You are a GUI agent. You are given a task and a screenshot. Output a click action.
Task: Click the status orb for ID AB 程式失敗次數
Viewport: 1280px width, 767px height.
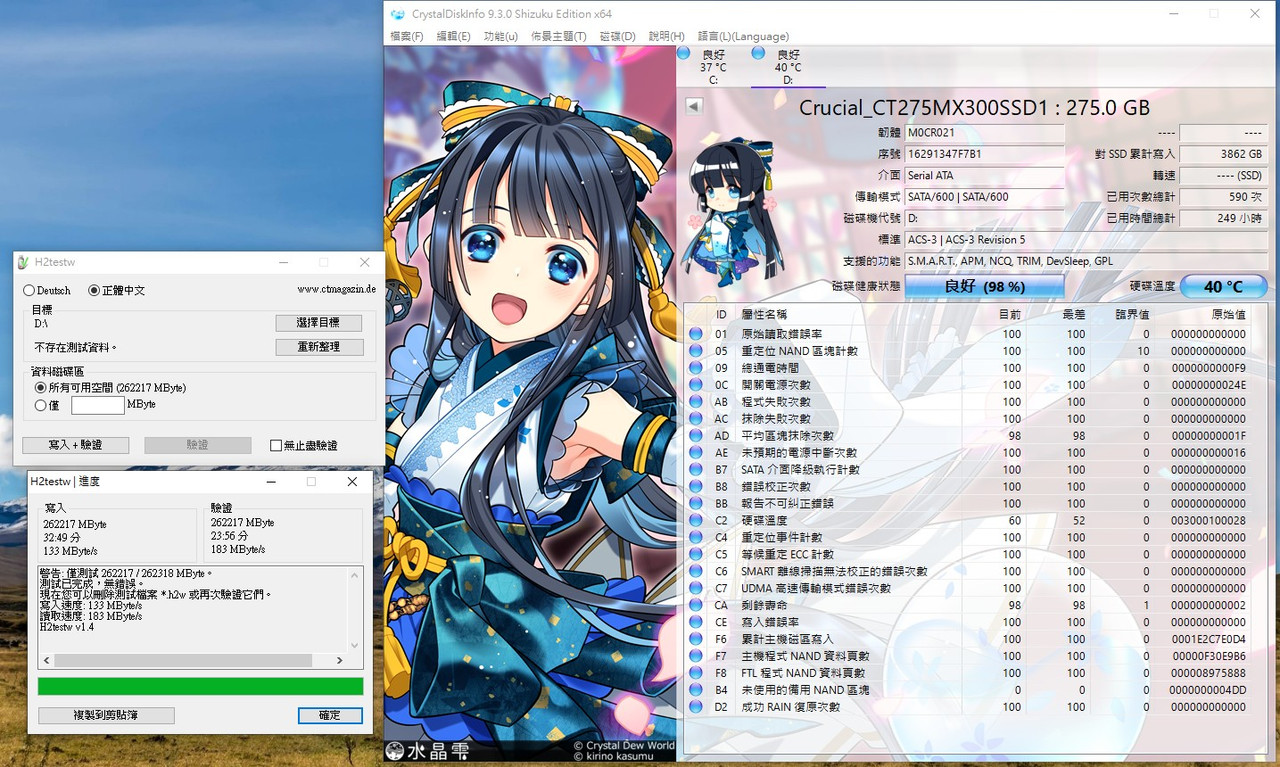pyautogui.click(x=695, y=402)
